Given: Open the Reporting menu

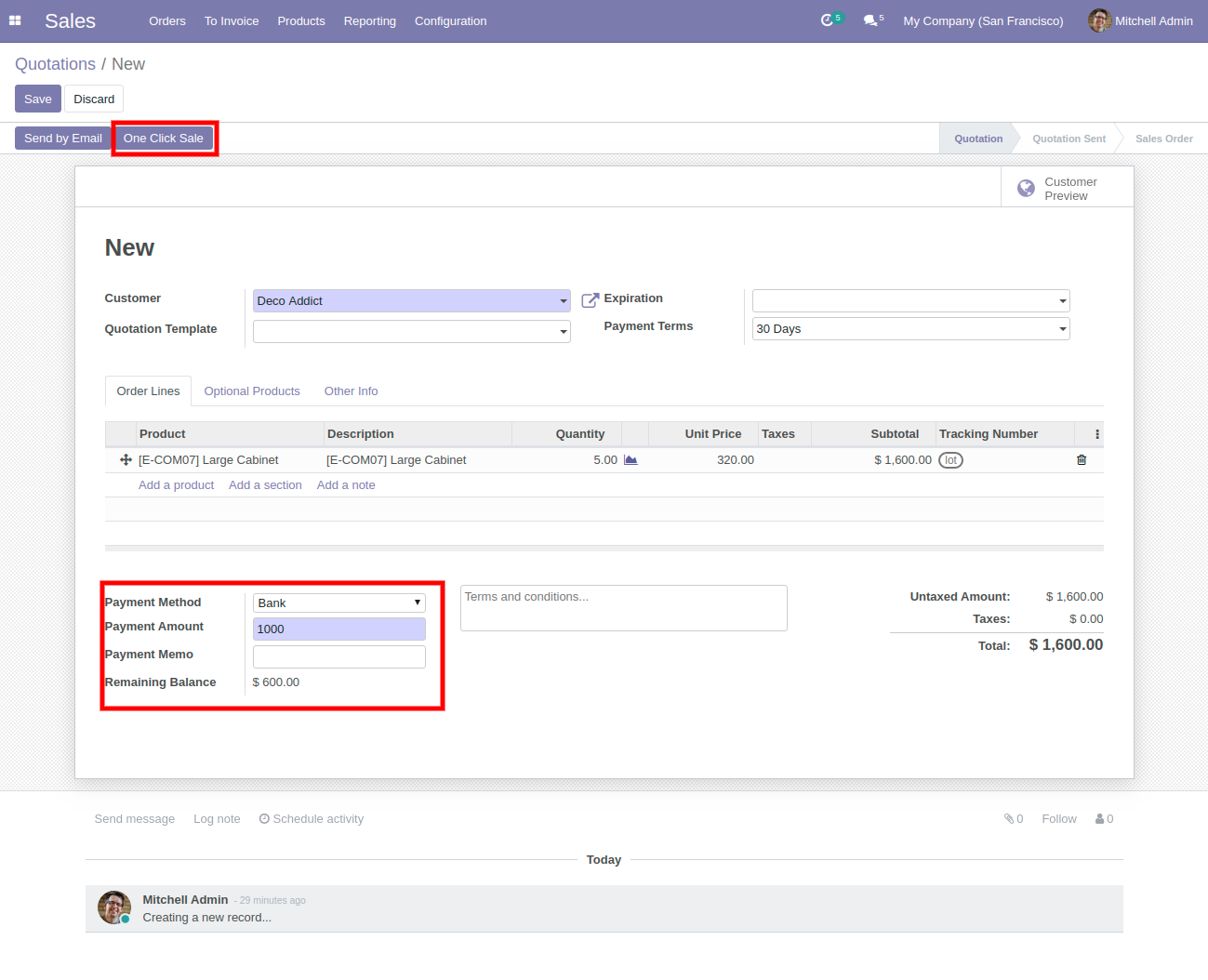Looking at the screenshot, I should [x=369, y=20].
